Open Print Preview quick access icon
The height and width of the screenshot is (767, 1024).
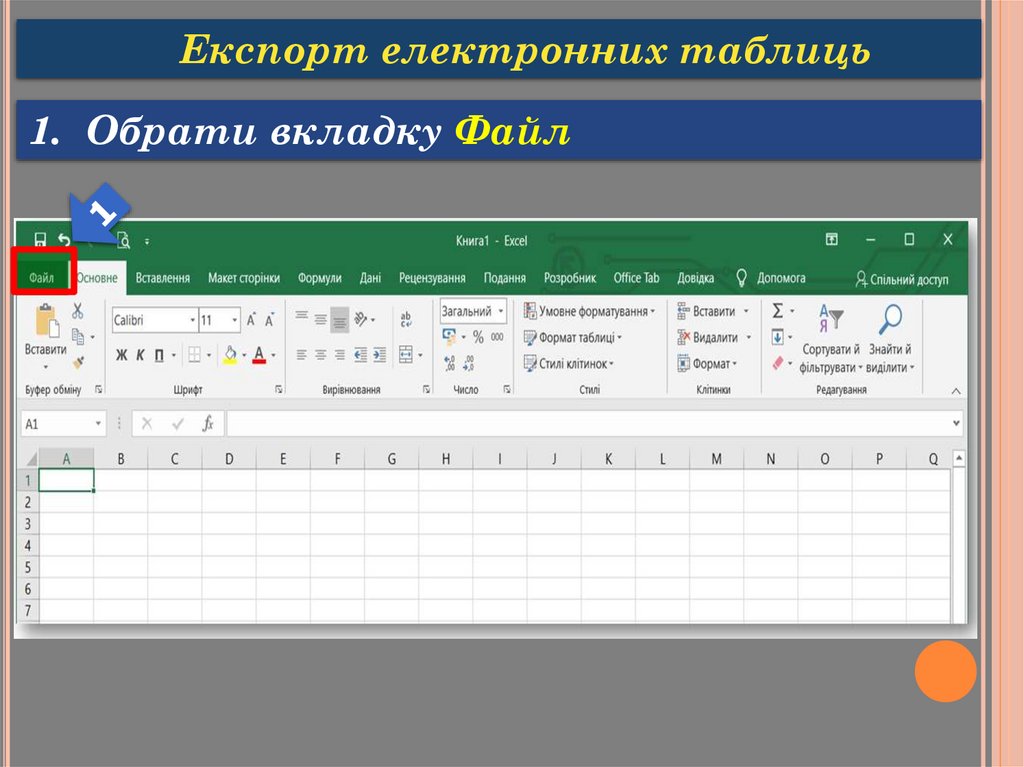pos(123,240)
